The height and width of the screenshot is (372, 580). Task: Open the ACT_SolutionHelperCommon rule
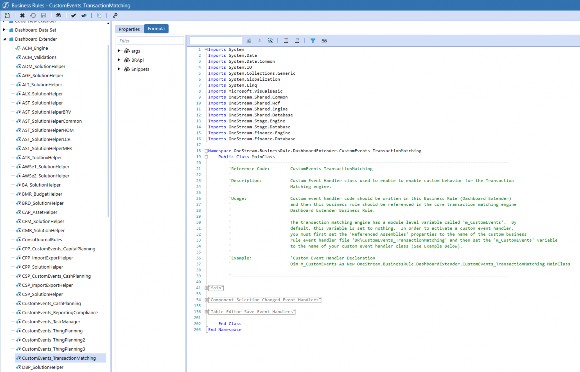tap(52, 121)
